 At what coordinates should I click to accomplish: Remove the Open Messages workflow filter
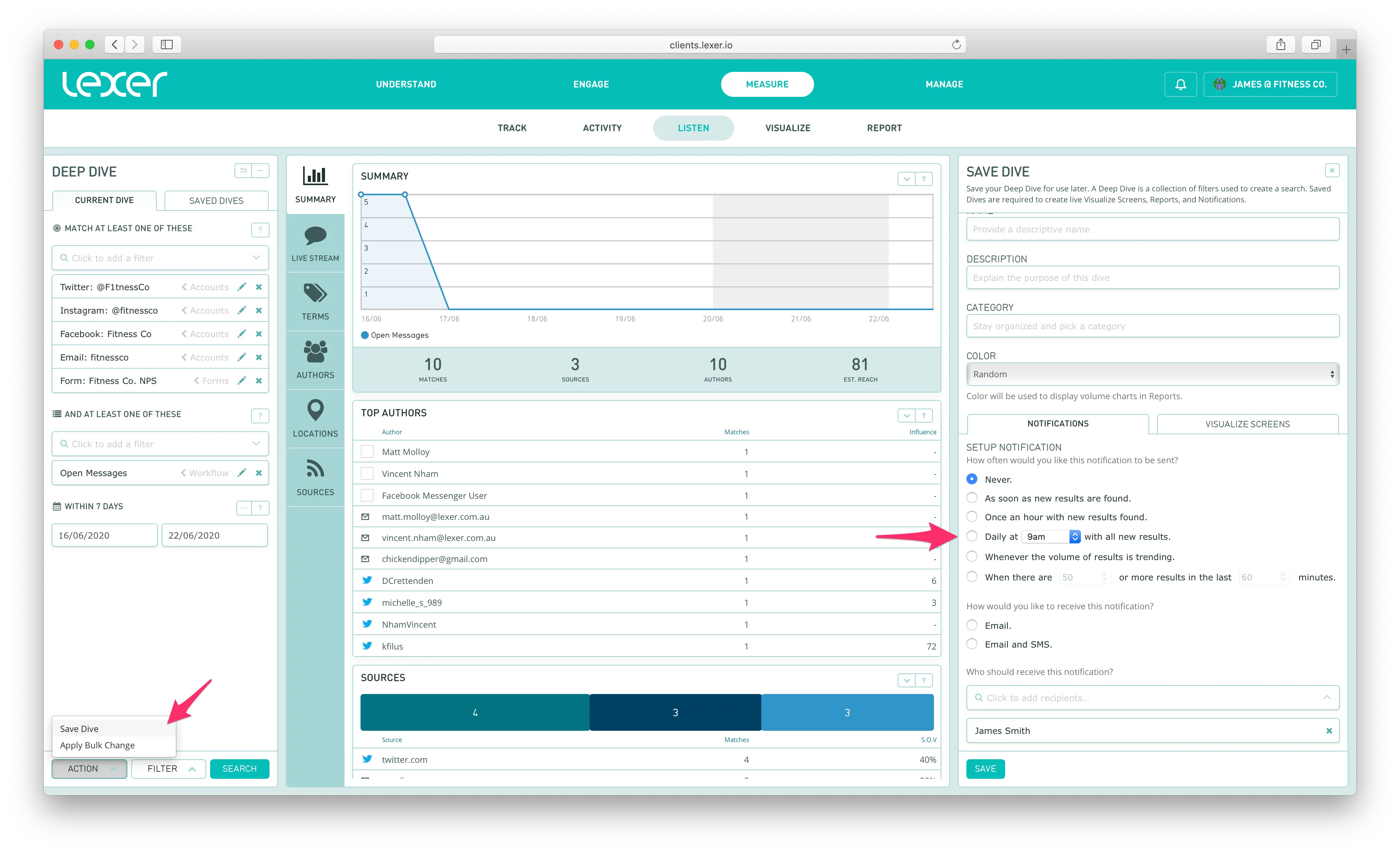(x=259, y=473)
